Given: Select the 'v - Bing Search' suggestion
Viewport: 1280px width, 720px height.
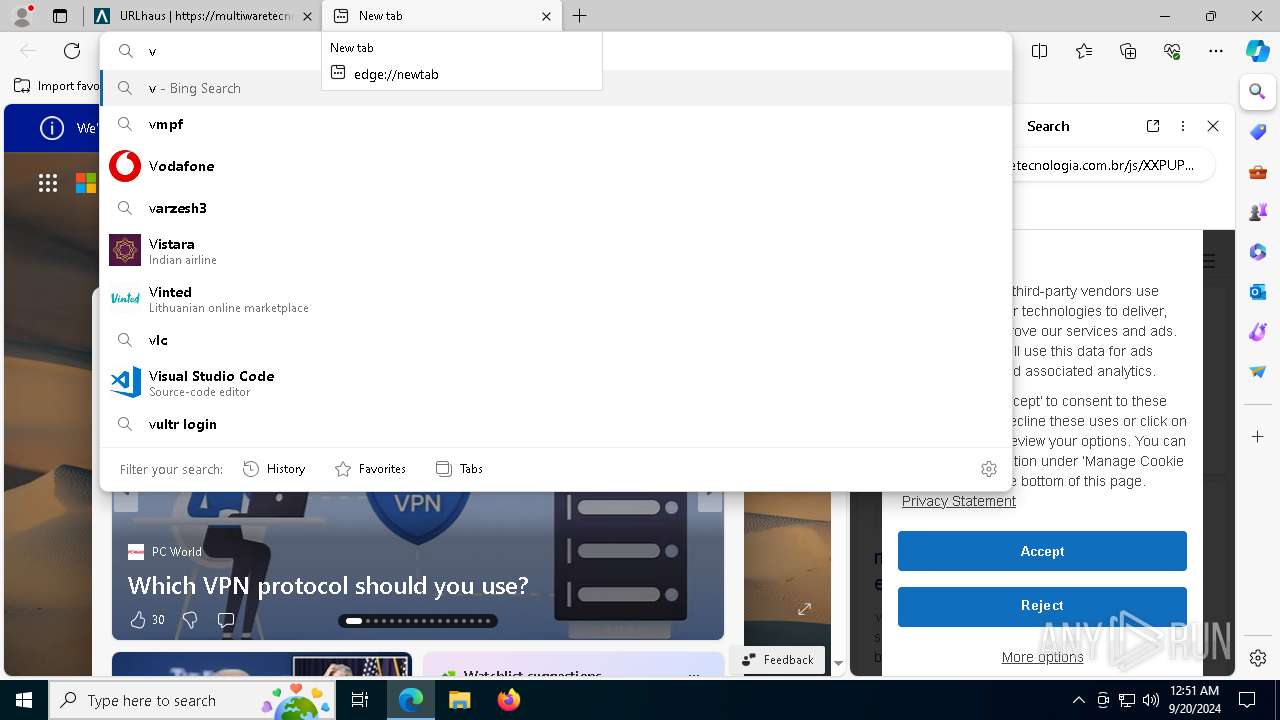Looking at the screenshot, I should [x=556, y=88].
